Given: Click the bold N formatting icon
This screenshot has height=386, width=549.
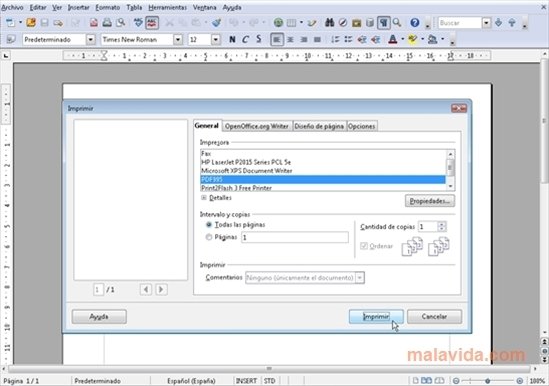Looking at the screenshot, I should [232, 40].
